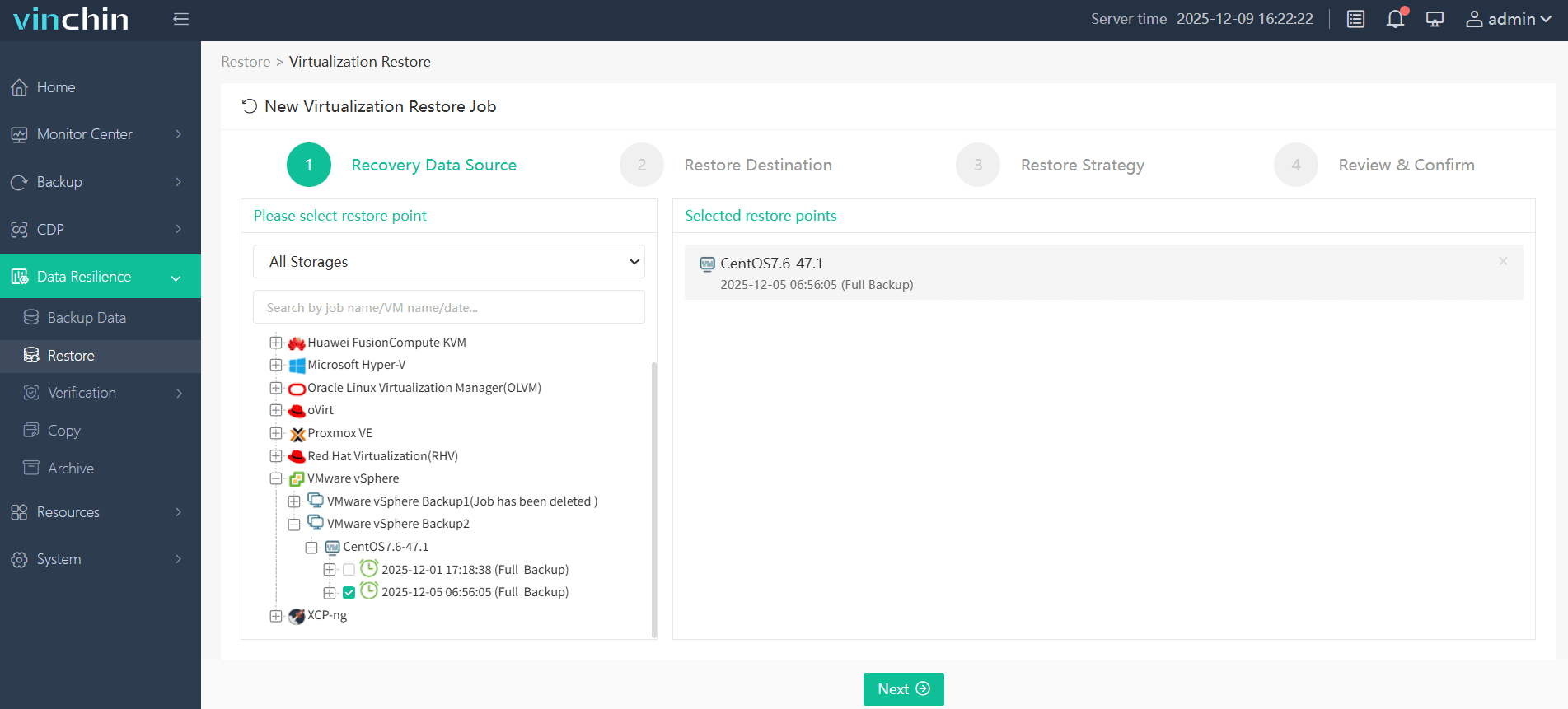Collapse the Data Resilience menu

pos(101,277)
